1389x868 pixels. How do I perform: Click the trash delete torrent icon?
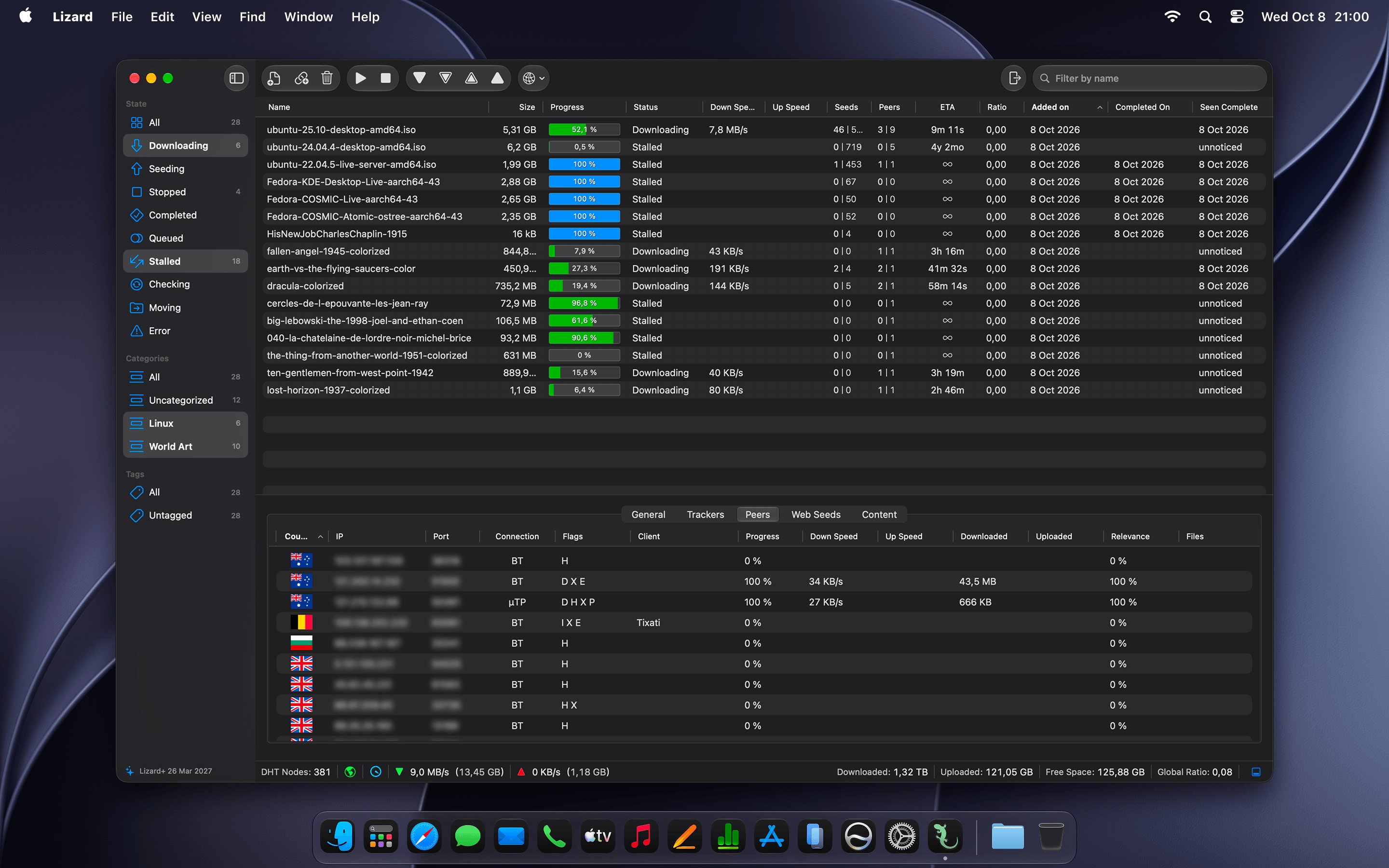click(x=327, y=78)
